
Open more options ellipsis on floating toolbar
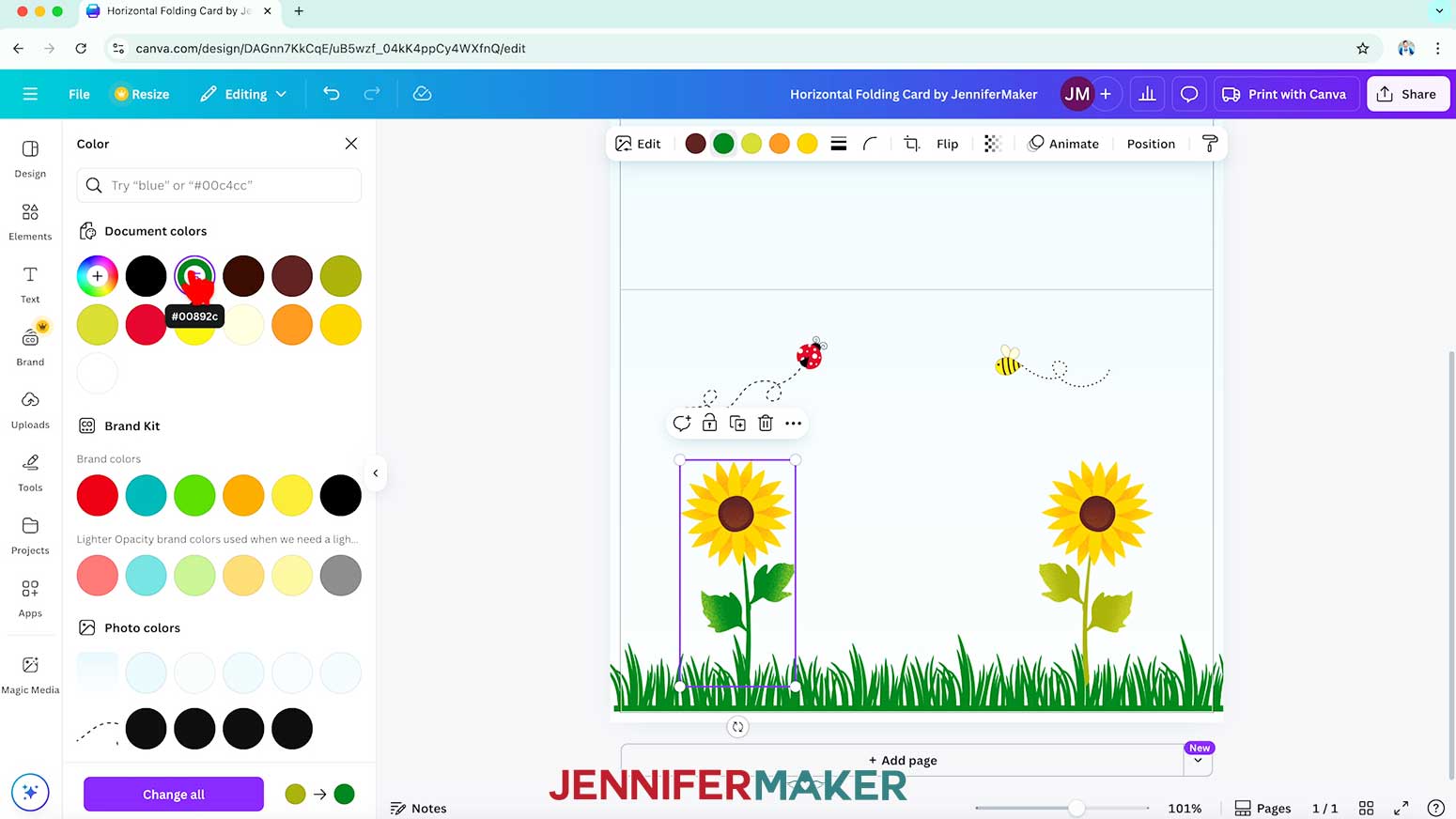(794, 424)
